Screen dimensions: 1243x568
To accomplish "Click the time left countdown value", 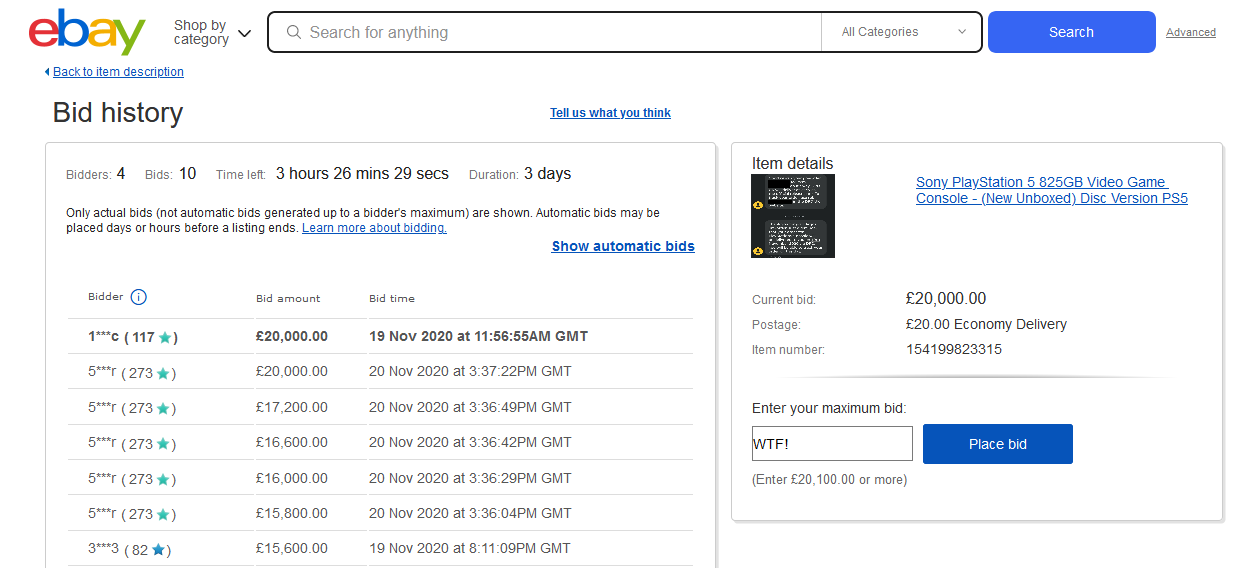I will pos(362,174).
